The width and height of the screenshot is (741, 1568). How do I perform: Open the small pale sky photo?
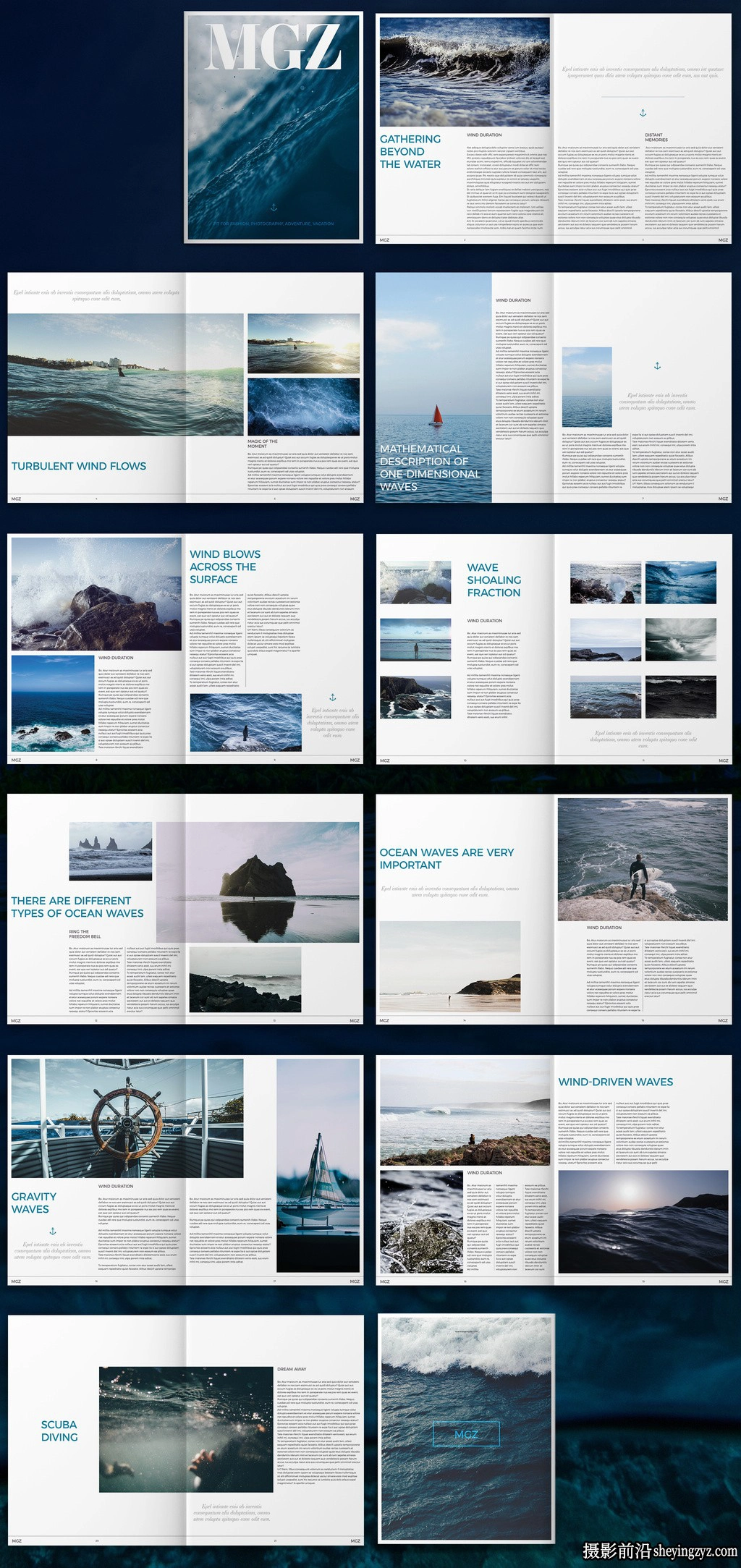click(x=587, y=386)
